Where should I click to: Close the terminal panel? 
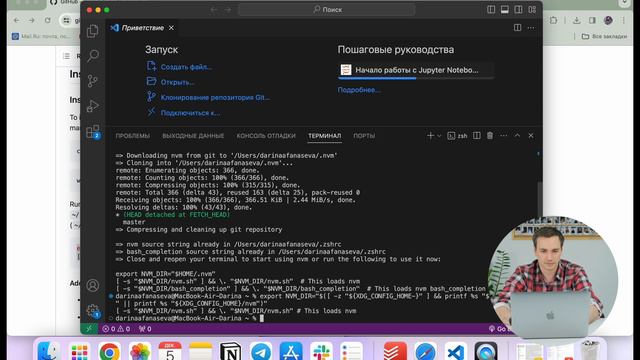coord(531,136)
